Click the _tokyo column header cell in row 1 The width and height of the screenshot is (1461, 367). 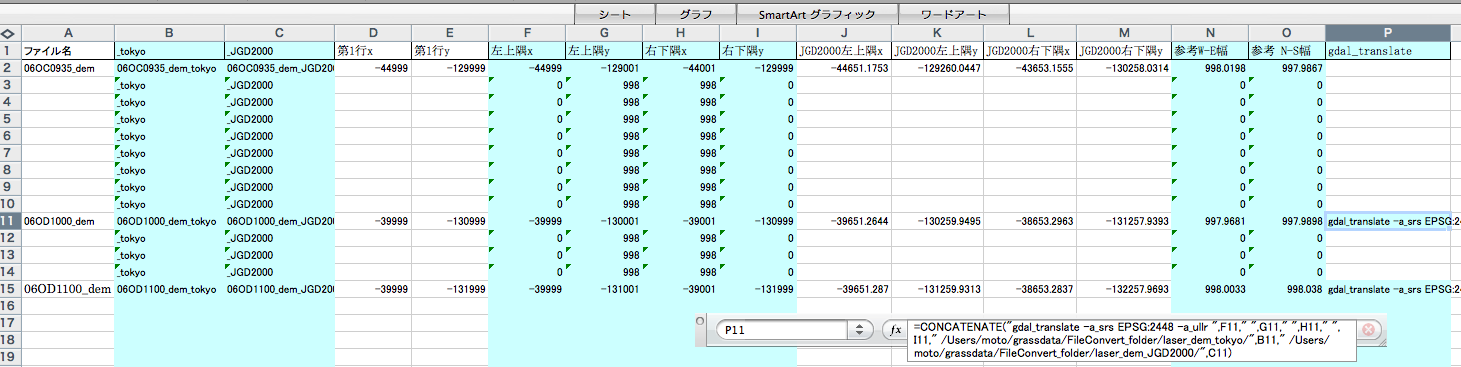170,50
